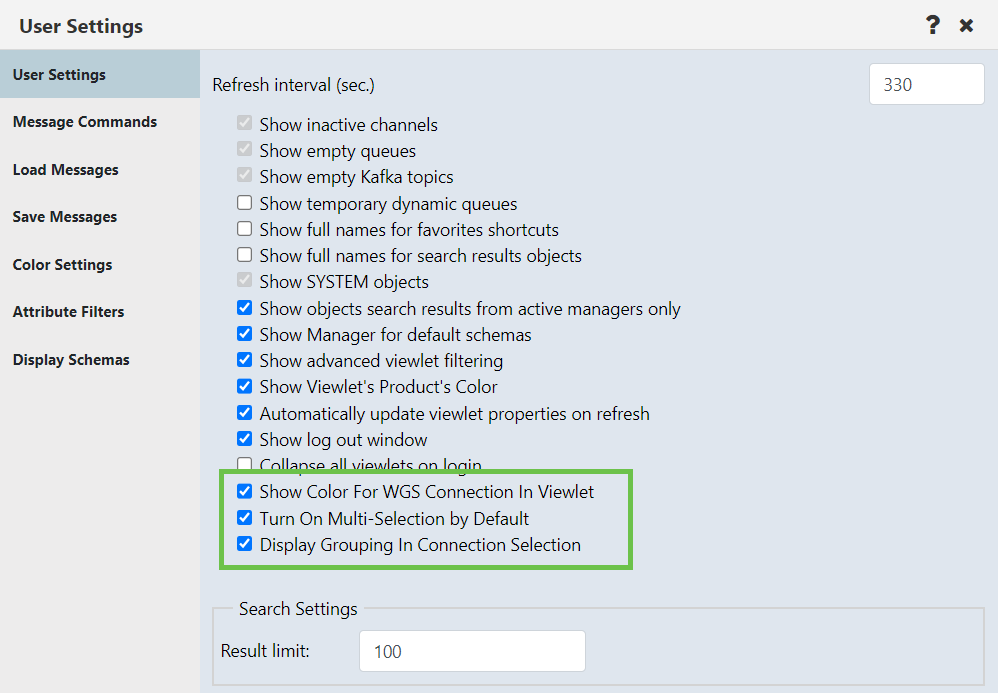Disable Turn On Multi-Selection by Default
Image resolution: width=998 pixels, height=693 pixels.
coord(244,518)
